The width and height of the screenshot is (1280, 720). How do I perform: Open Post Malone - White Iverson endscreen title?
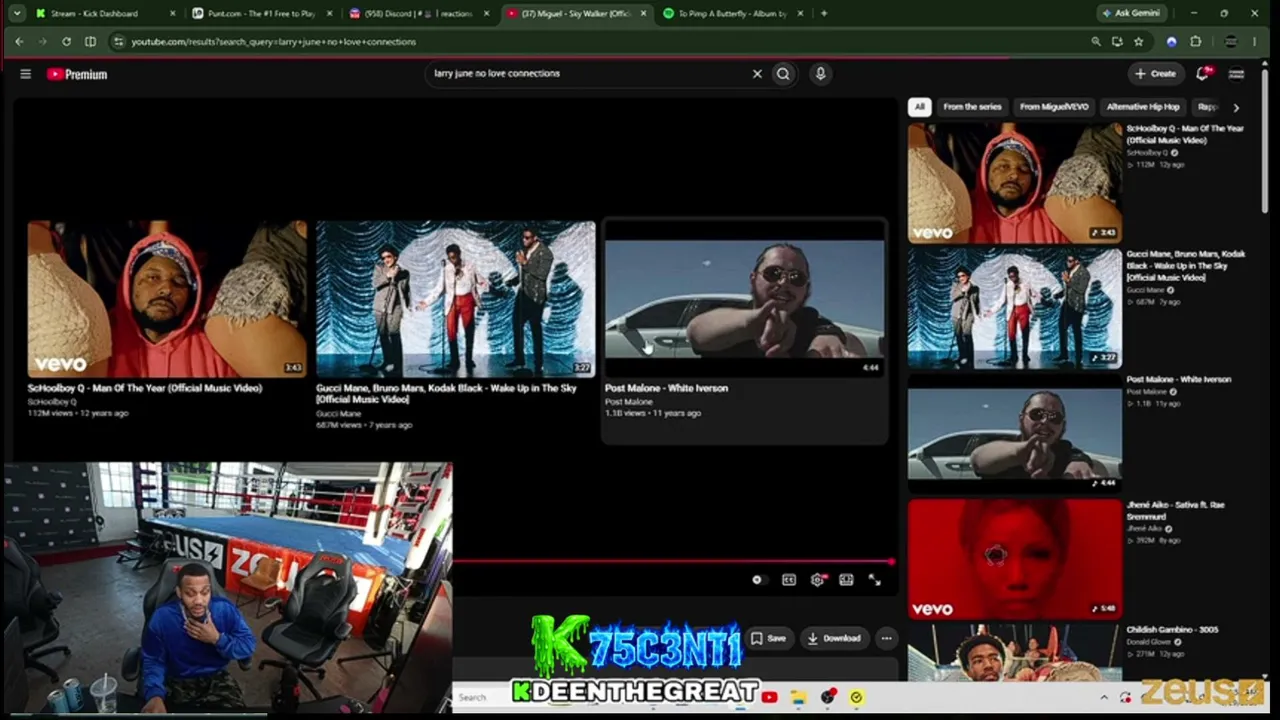click(666, 388)
